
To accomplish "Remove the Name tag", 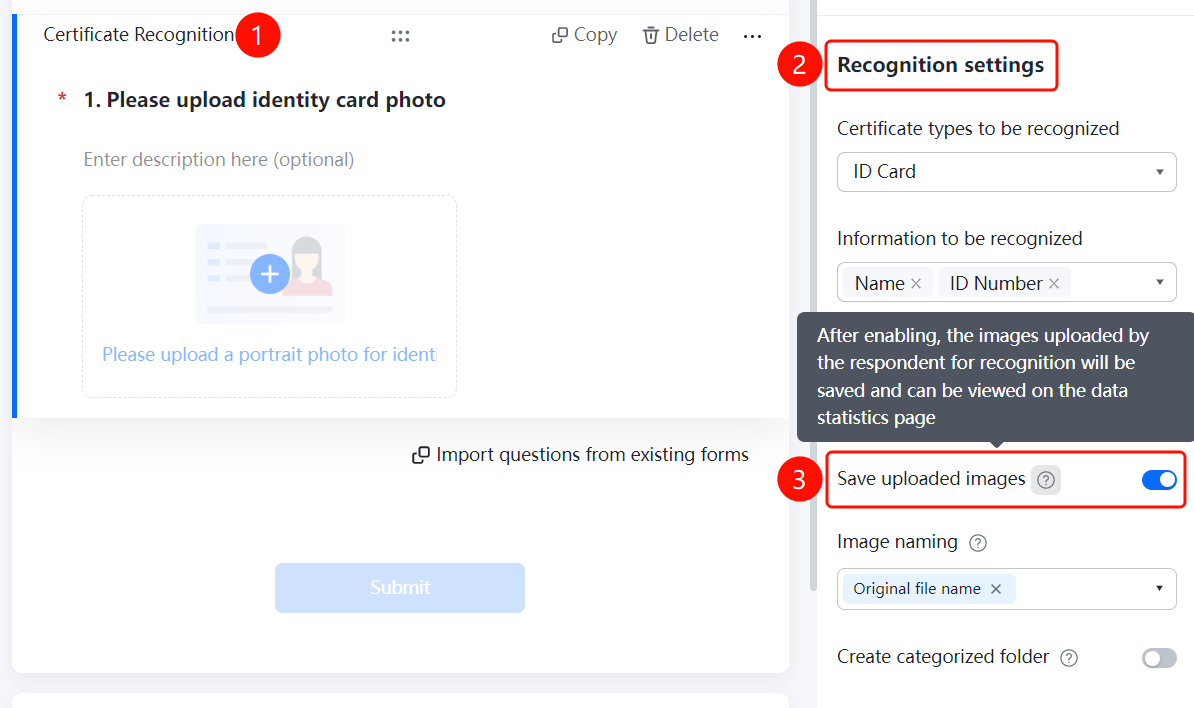I will [916, 283].
